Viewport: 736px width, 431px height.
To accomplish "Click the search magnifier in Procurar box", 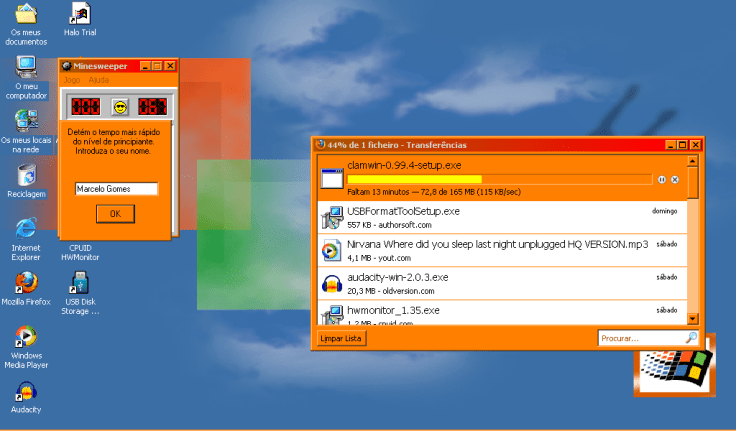I will click(x=690, y=339).
